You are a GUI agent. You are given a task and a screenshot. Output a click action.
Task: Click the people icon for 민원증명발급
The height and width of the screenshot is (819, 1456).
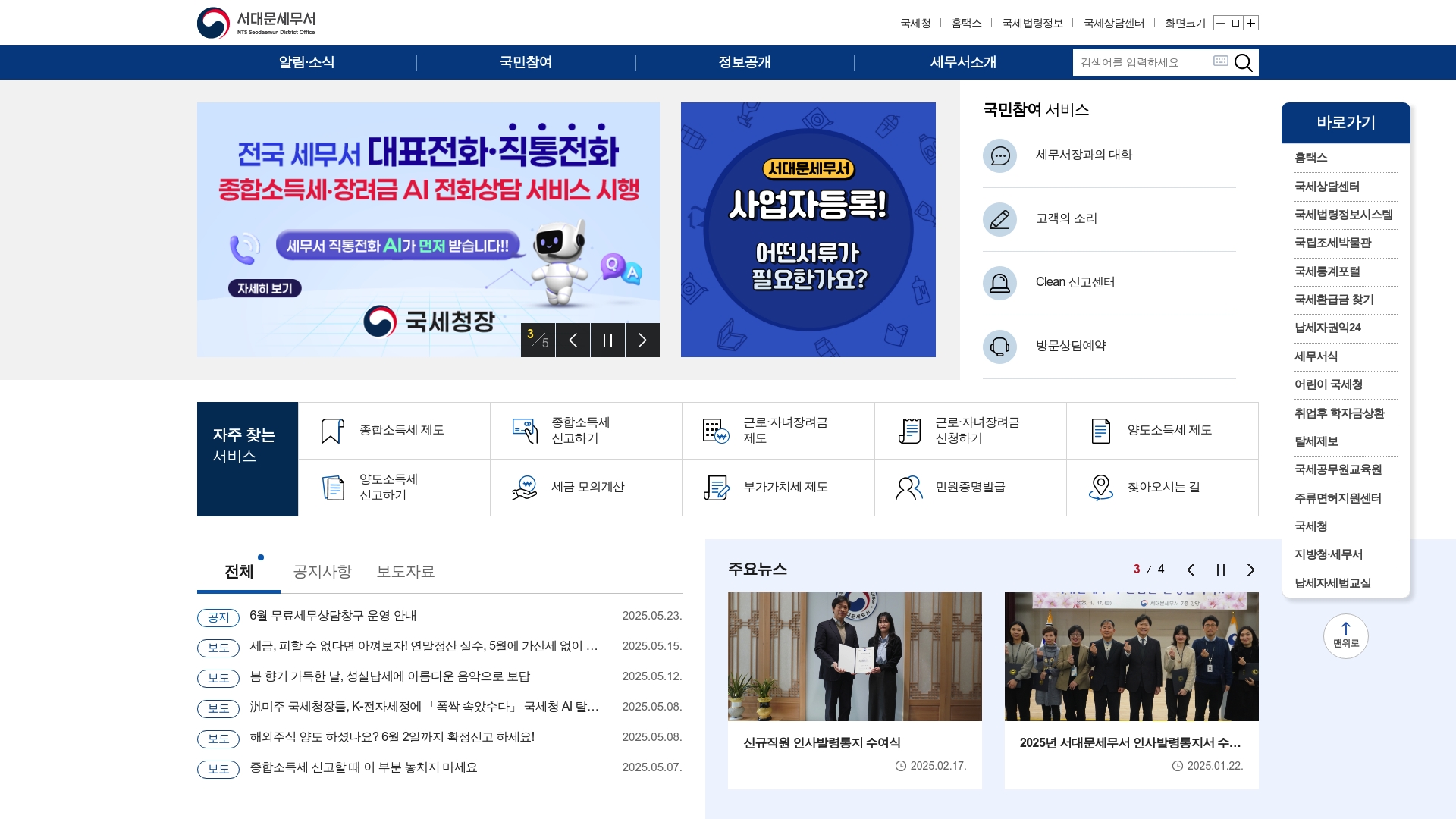pyautogui.click(x=908, y=488)
